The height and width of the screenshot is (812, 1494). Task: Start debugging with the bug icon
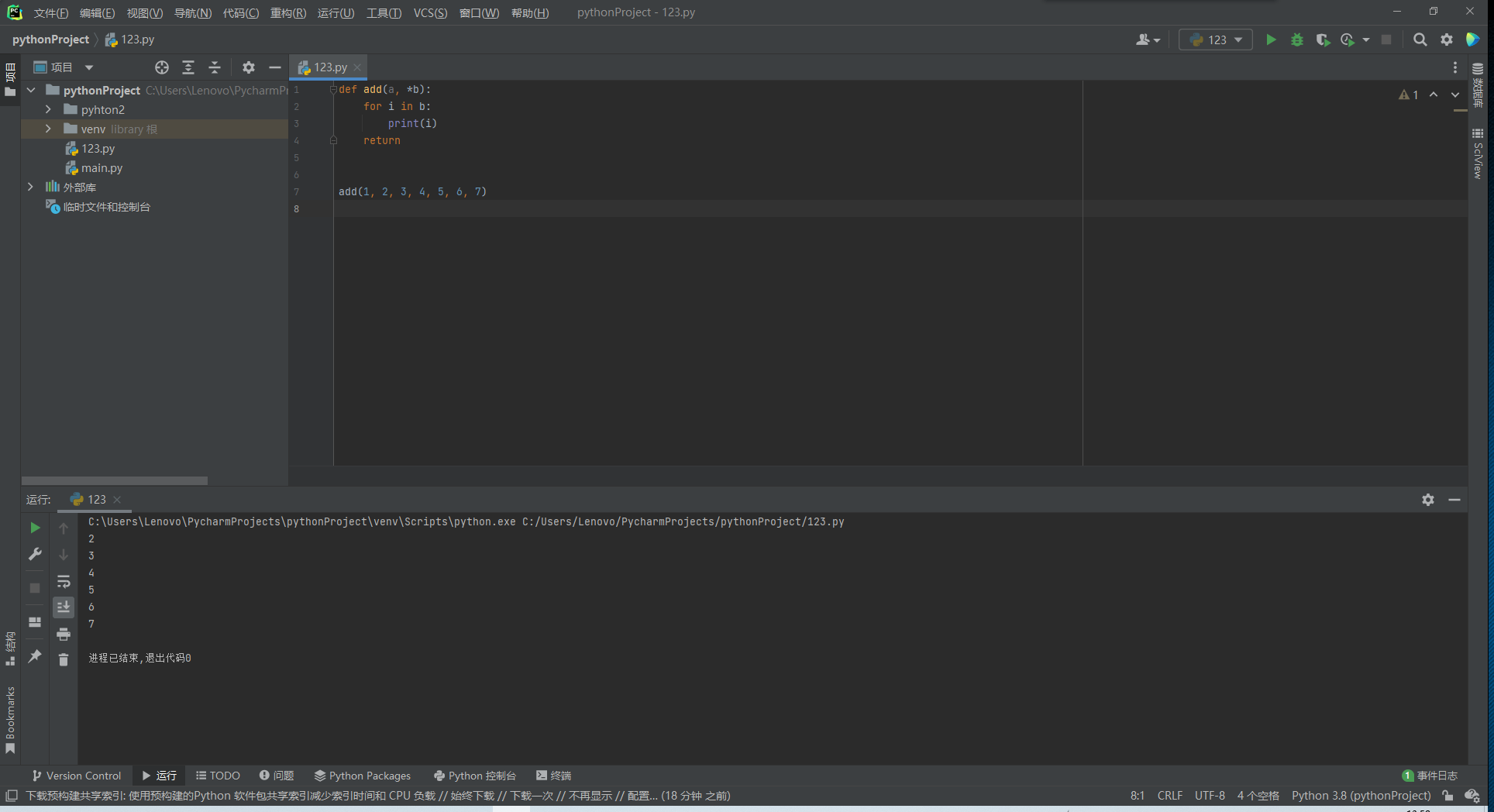click(x=1297, y=40)
